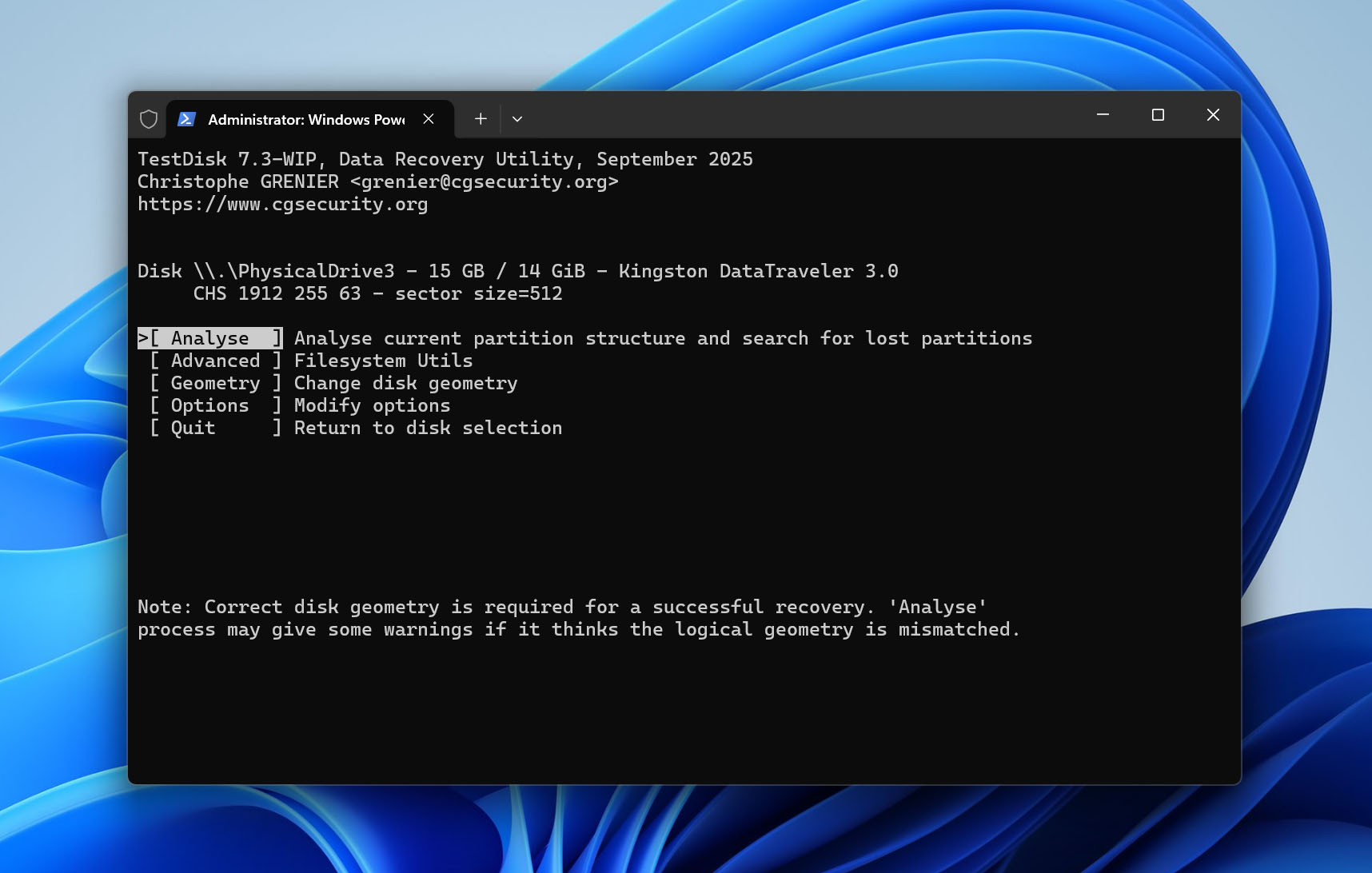Click the 'Analyse current partition structure' description
1372x873 pixels.
(x=663, y=338)
